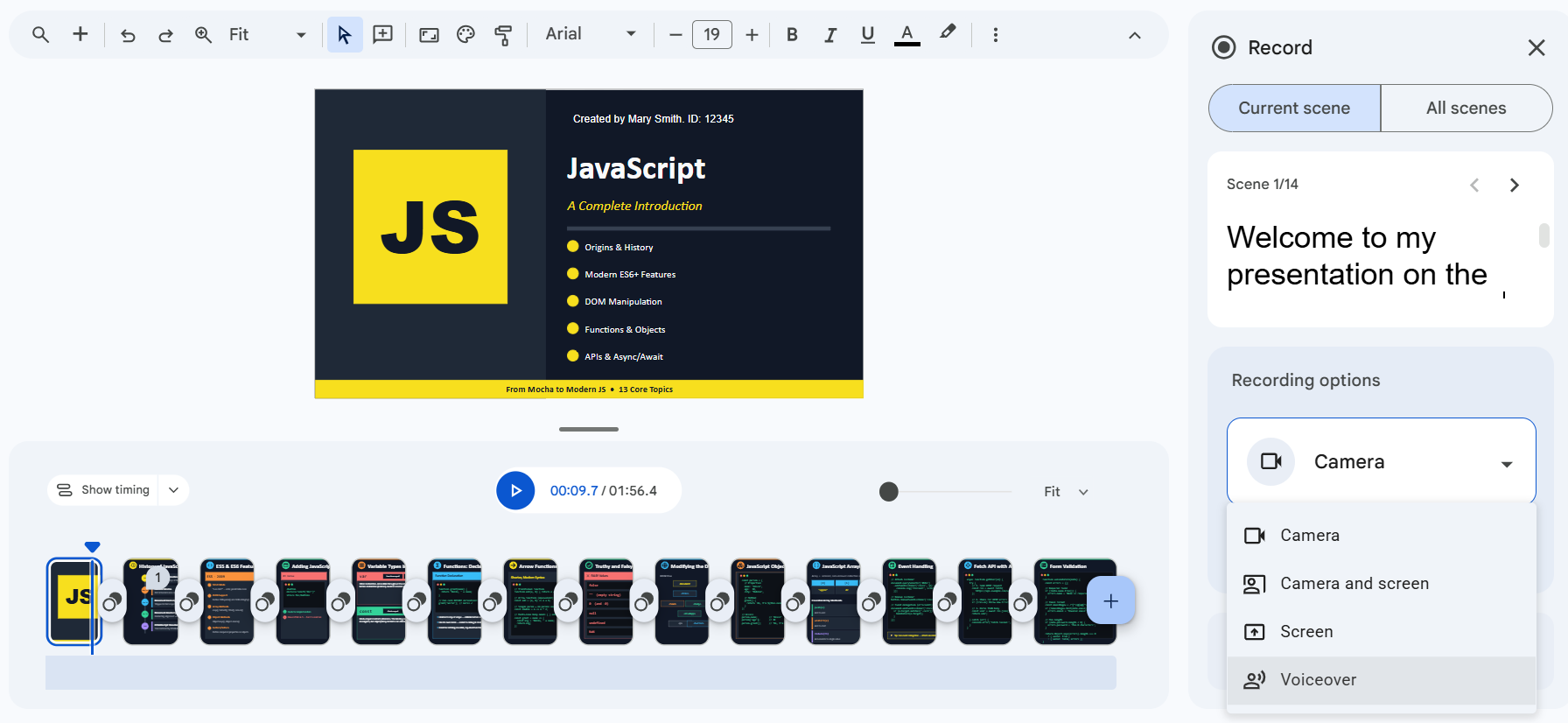Open the Show timing dropdown chevron
The image size is (1568, 723).
point(174,490)
